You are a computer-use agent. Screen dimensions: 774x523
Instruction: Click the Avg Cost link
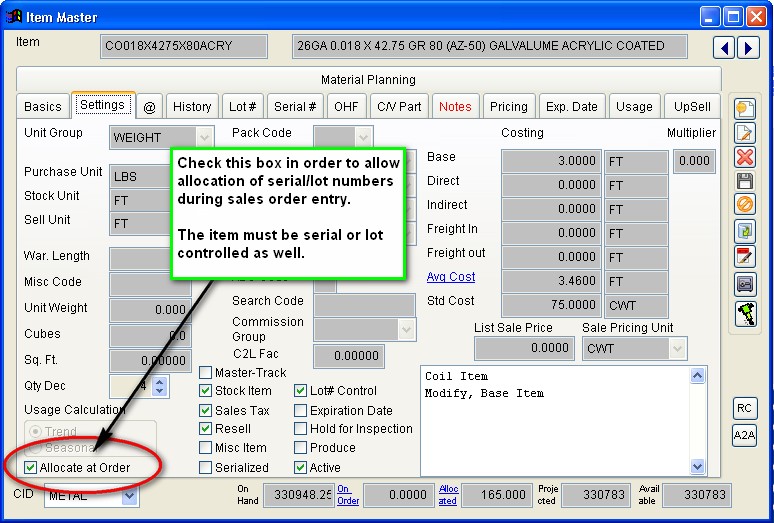pos(451,277)
